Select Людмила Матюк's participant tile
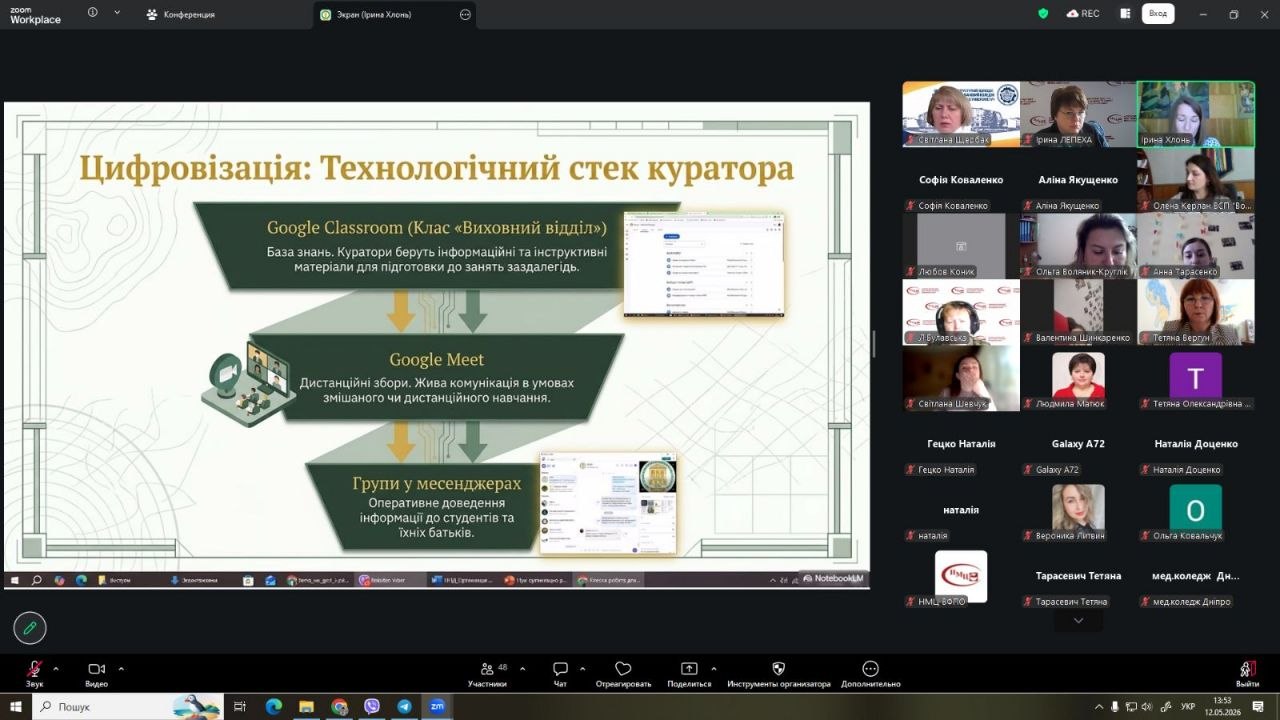Viewport: 1280px width, 720px height. tap(1078, 378)
